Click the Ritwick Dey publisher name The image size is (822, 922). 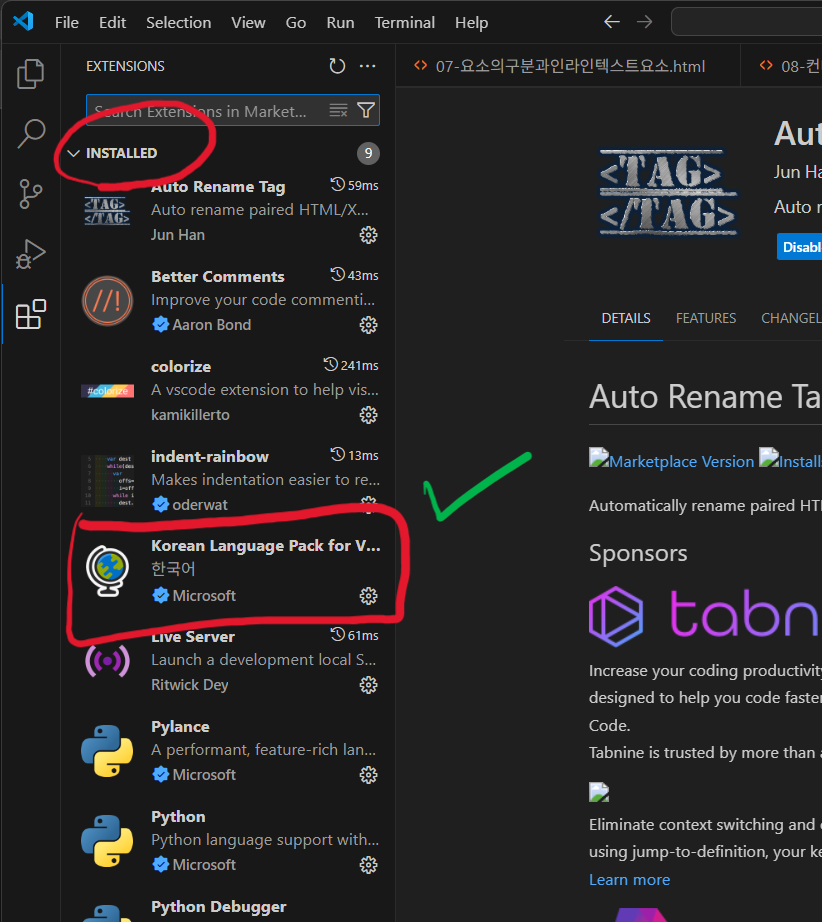189,685
